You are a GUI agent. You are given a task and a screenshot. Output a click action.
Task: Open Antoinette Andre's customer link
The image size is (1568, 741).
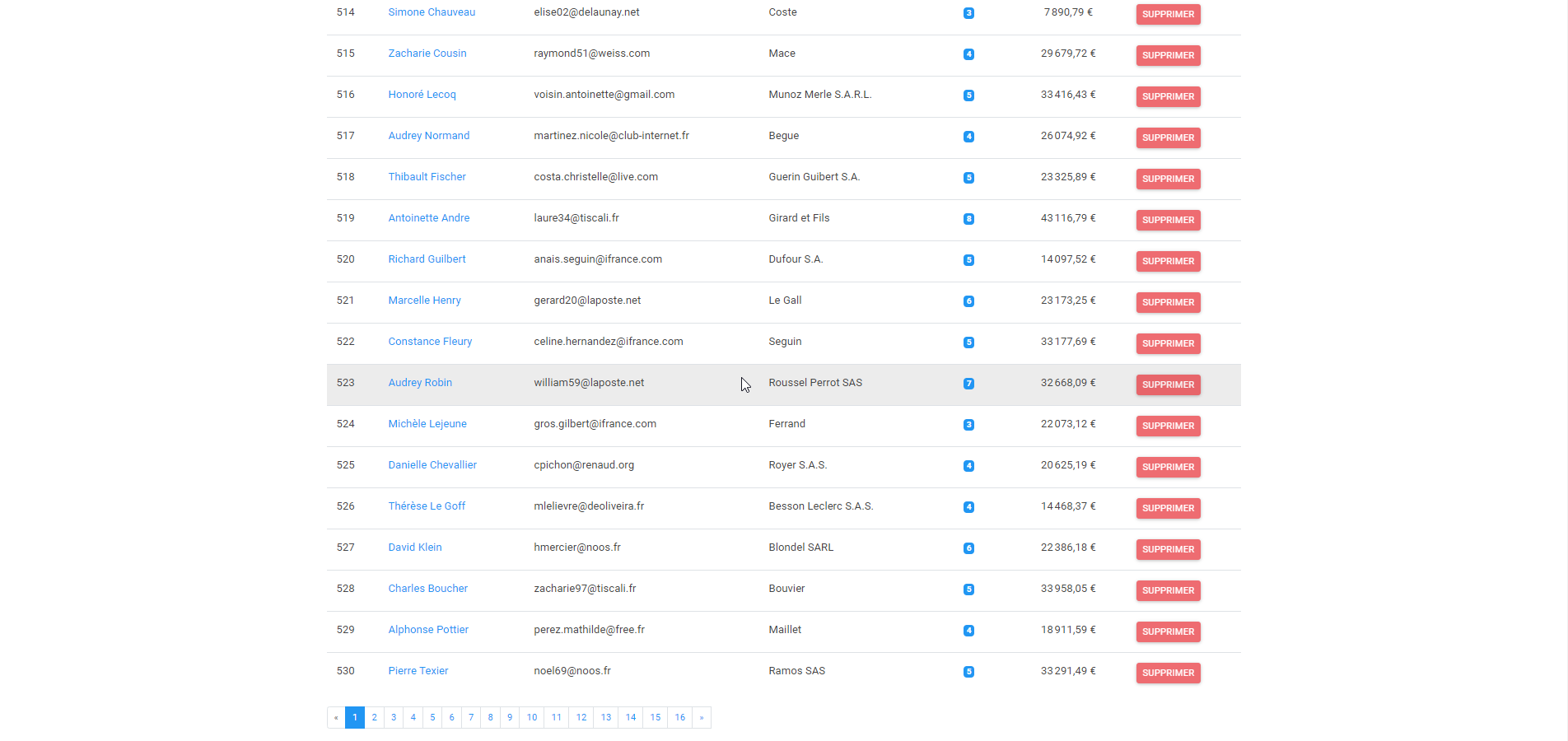click(429, 218)
